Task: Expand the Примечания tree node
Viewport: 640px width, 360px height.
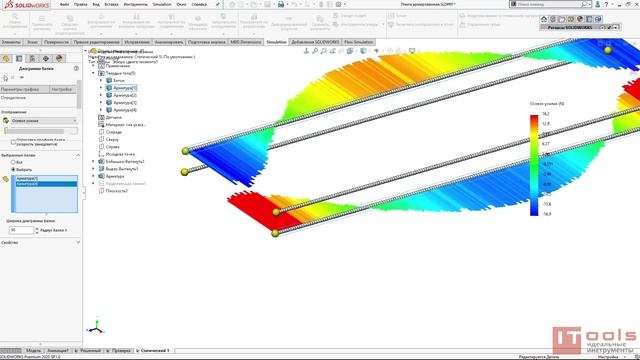Action: [x=94, y=66]
